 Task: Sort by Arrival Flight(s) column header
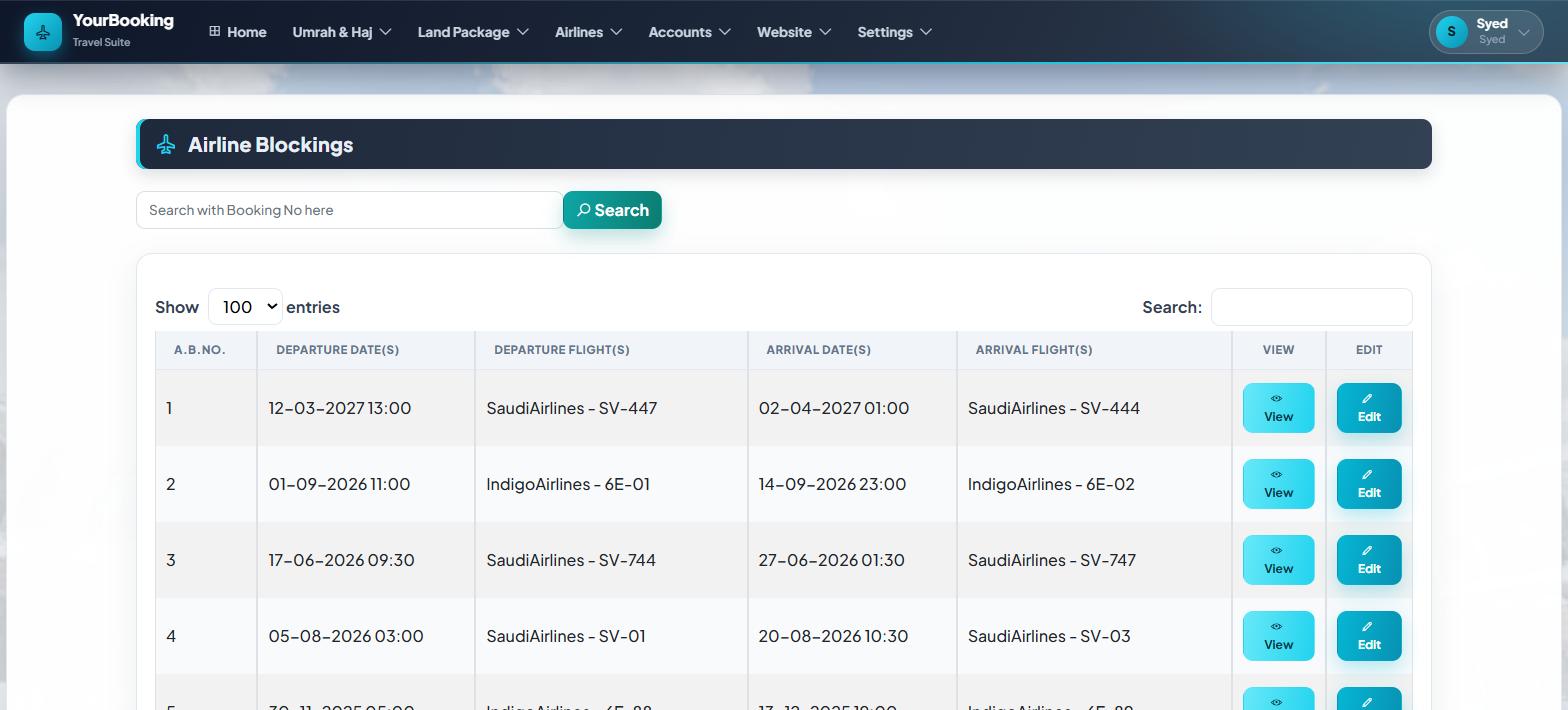tap(1094, 350)
